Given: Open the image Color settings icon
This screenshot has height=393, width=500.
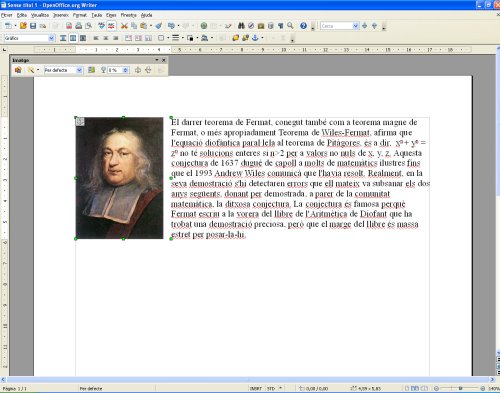Looking at the screenshot, I should [91, 70].
